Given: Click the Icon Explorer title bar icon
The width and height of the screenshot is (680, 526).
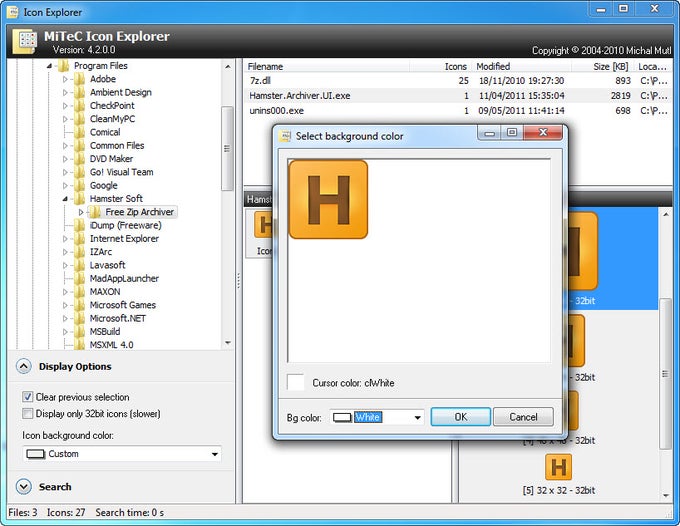Looking at the screenshot, I should coord(13,12).
